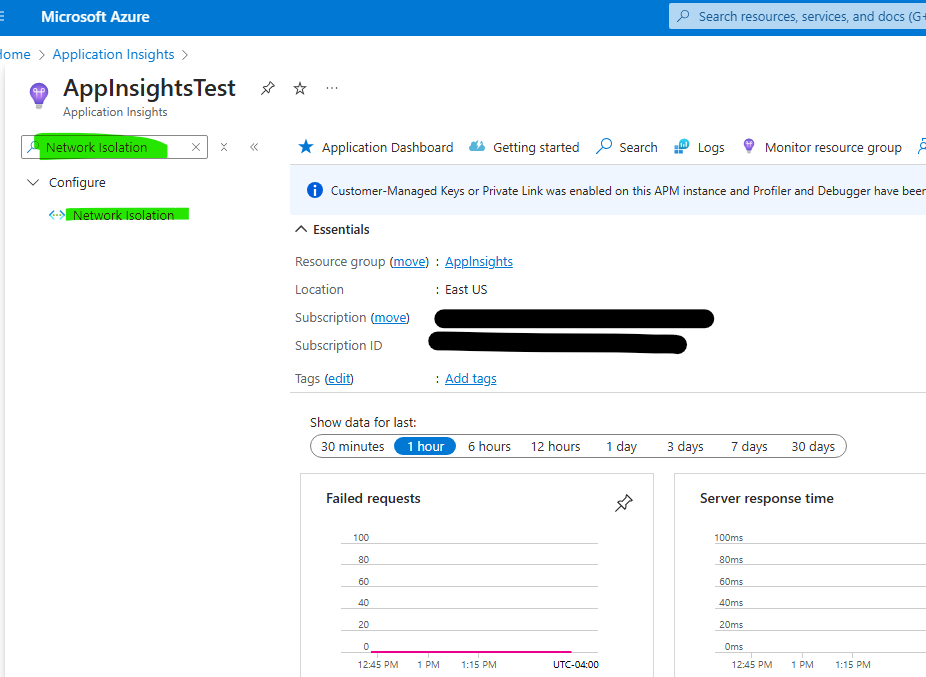
Task: Open Application Dashboard from the toolbar
Action: coord(376,147)
